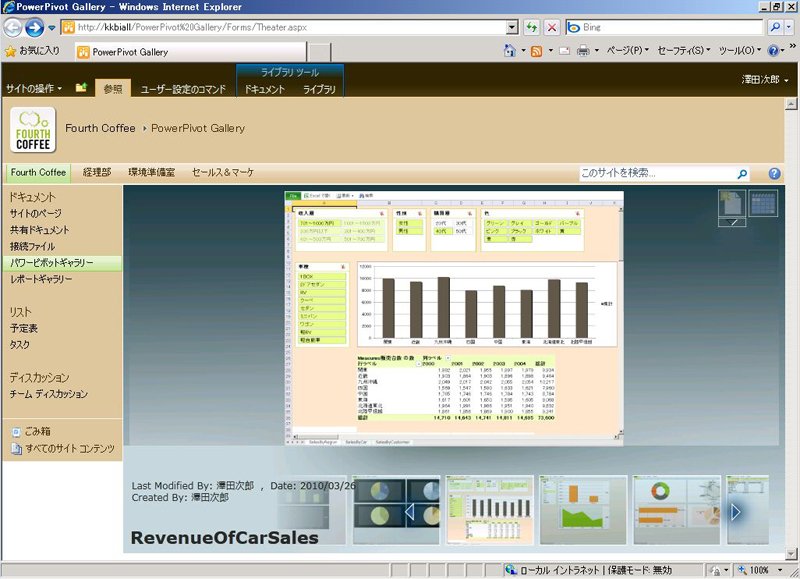The height and width of the screenshot is (579, 800).
Task: Open the ページ(P) menu
Action: 628,51
